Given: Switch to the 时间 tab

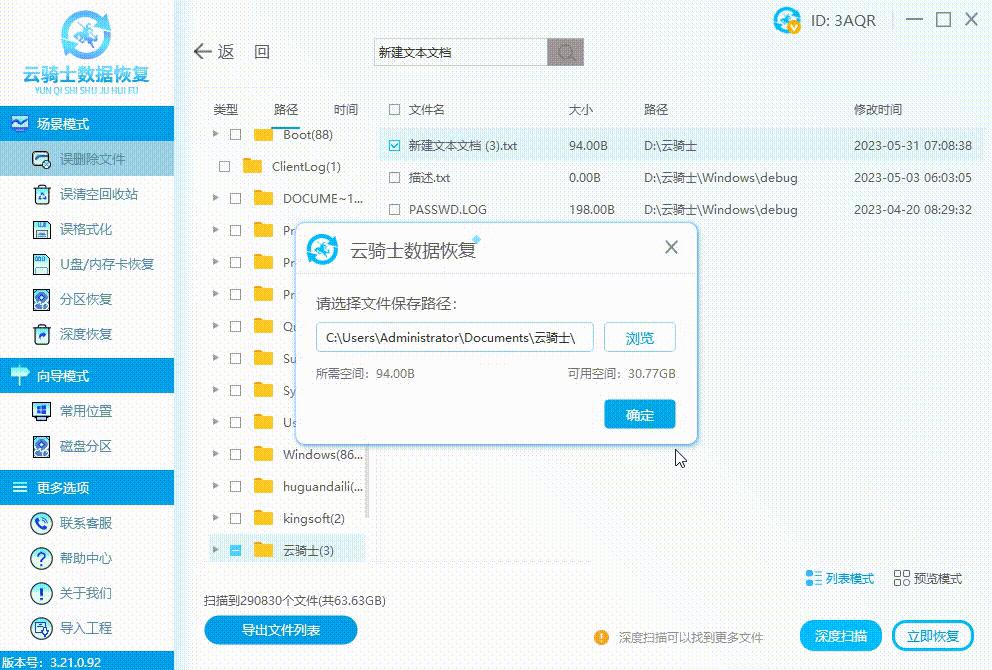Looking at the screenshot, I should pos(347,110).
